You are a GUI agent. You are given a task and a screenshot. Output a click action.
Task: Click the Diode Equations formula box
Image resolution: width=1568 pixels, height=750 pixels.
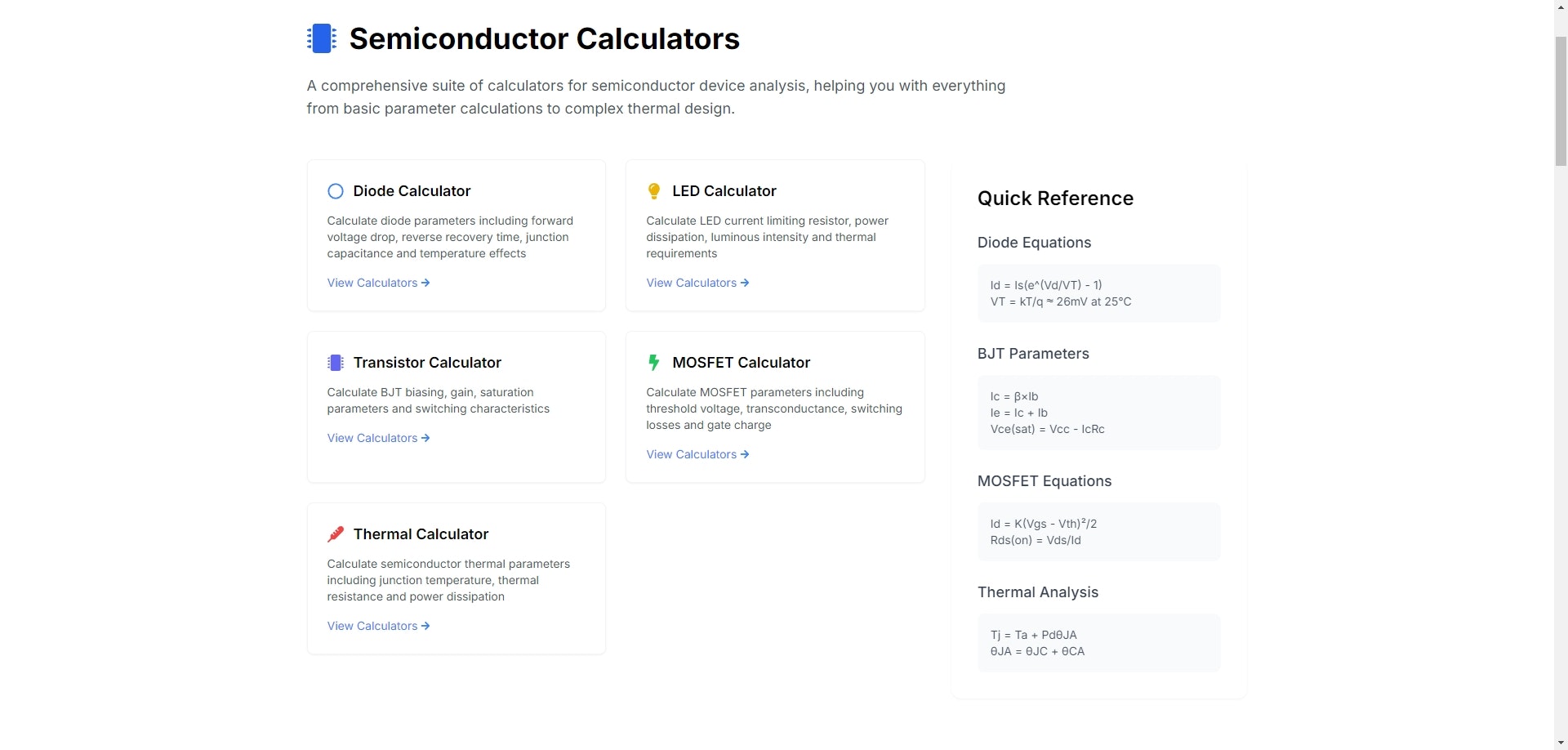click(1098, 293)
